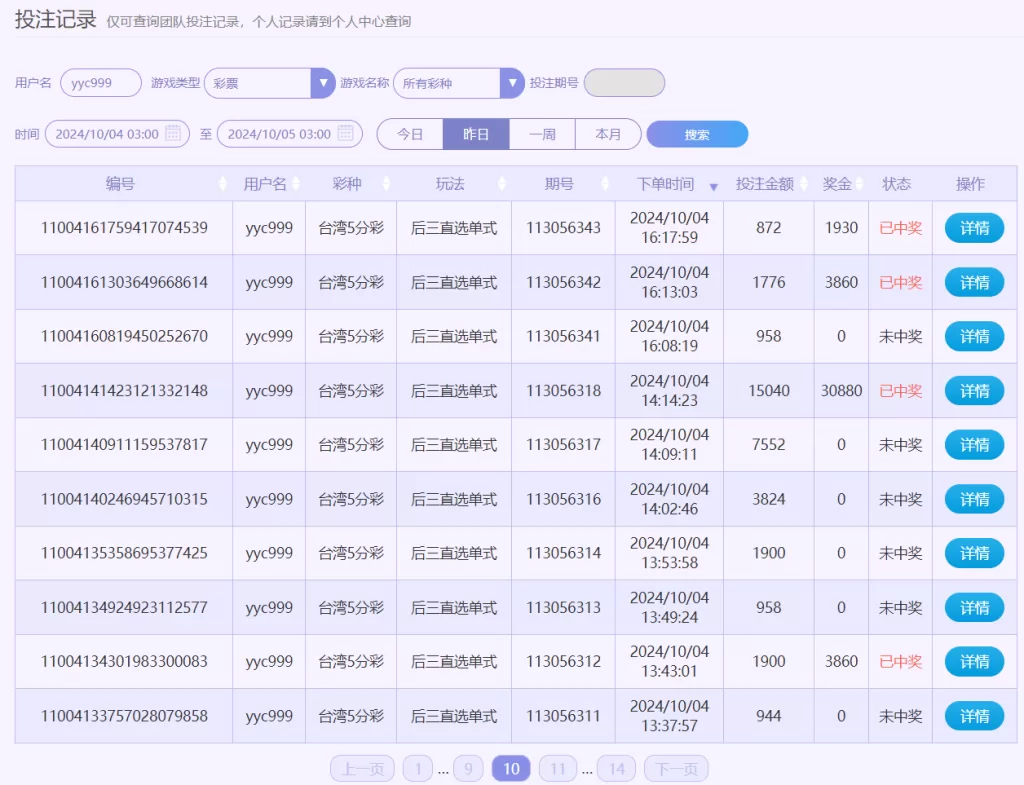Go to page 14
This screenshot has height=785, width=1024.
(616, 769)
